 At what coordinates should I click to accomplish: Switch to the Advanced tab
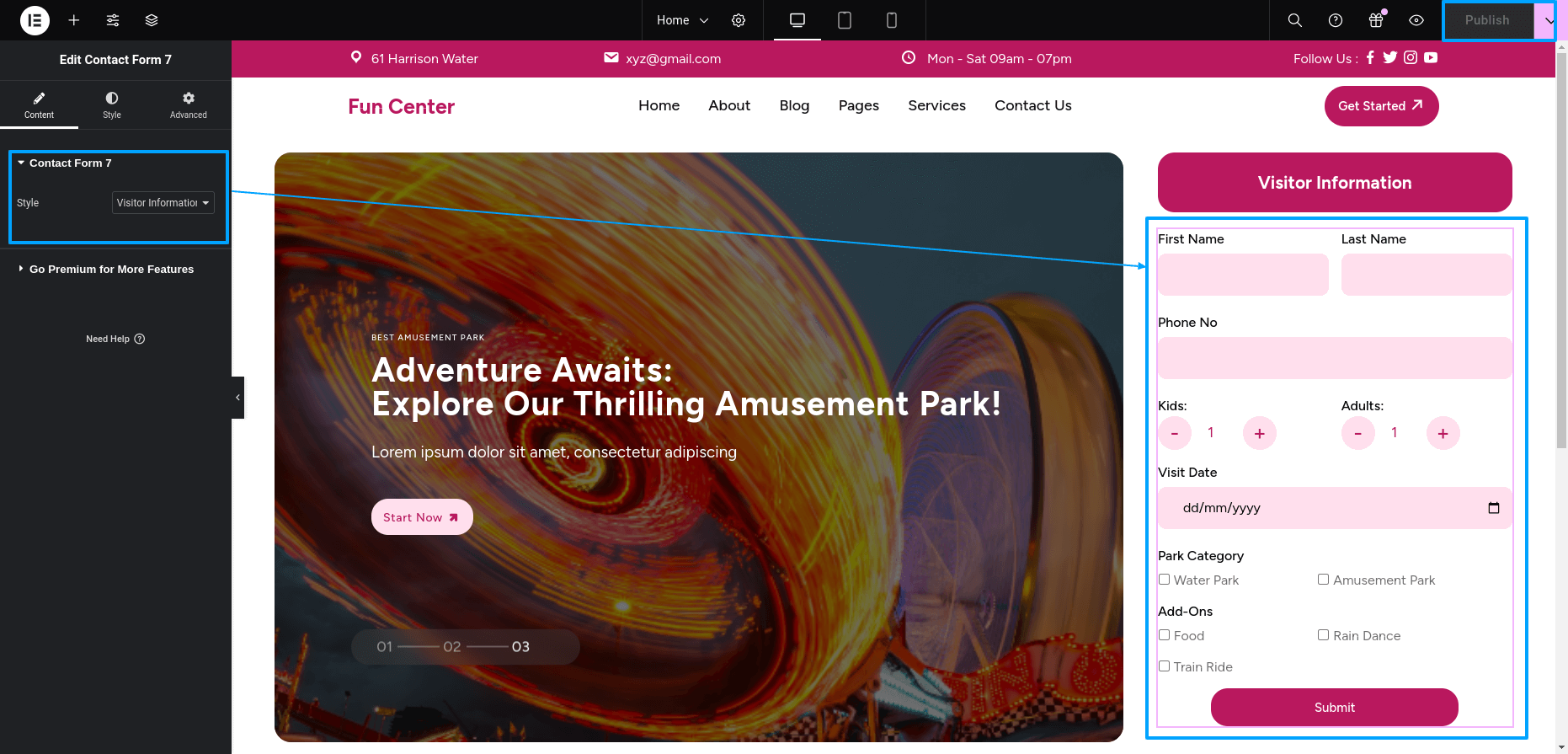click(188, 105)
